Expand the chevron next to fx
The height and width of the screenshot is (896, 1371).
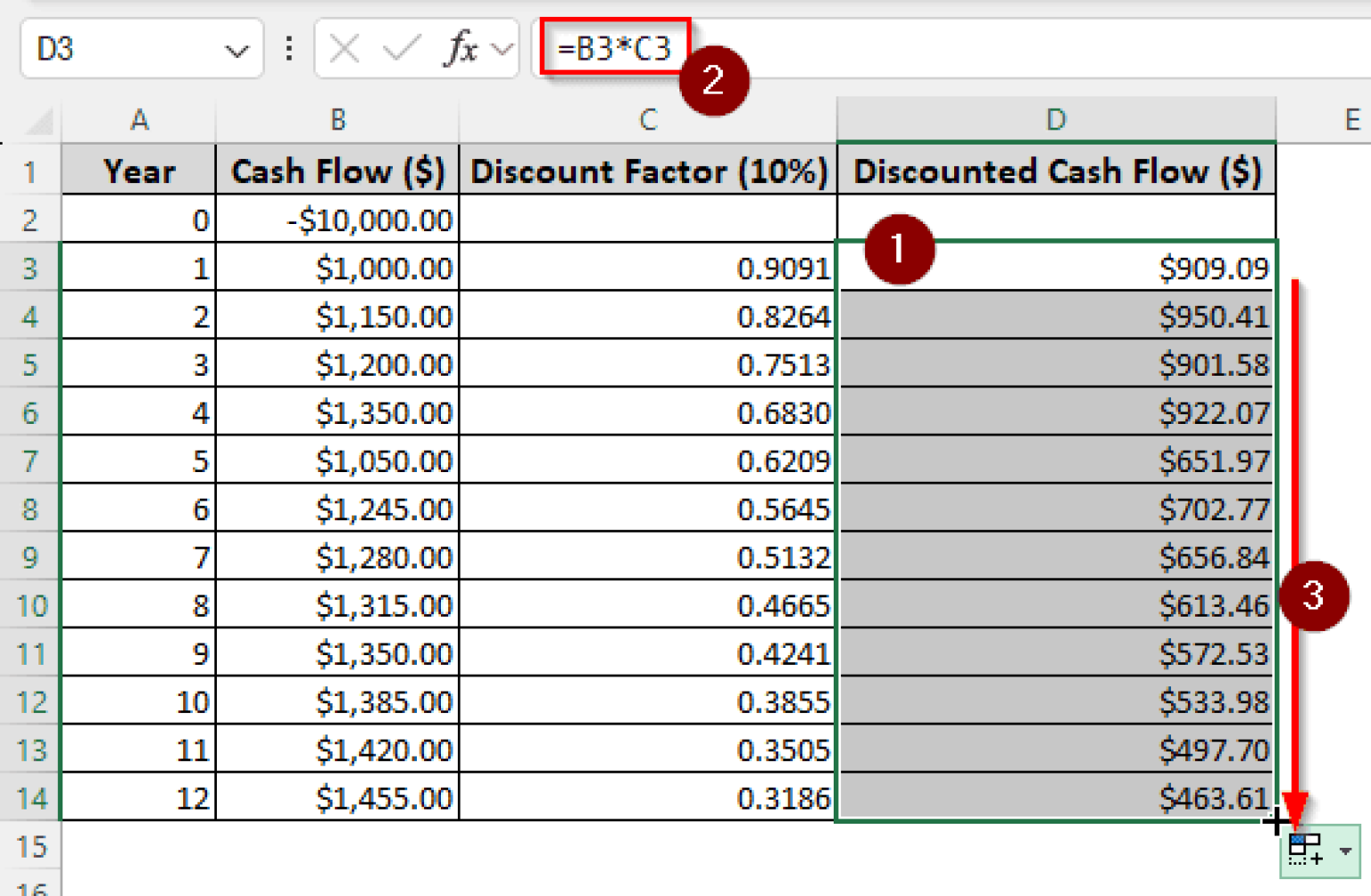coord(502,48)
